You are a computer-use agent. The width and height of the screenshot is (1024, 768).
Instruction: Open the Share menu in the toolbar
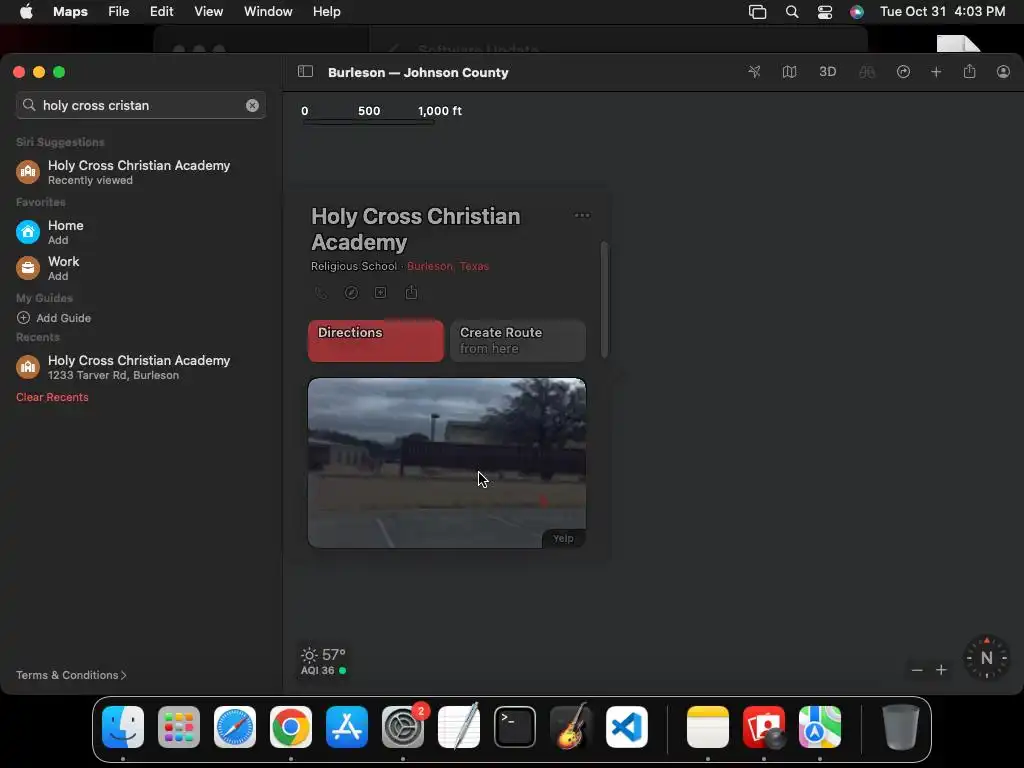click(x=969, y=72)
